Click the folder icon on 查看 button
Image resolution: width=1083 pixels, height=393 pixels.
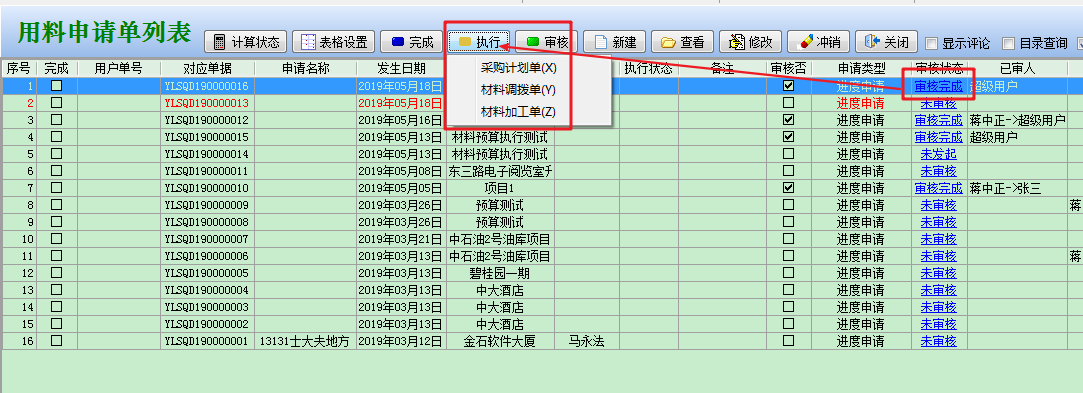668,42
